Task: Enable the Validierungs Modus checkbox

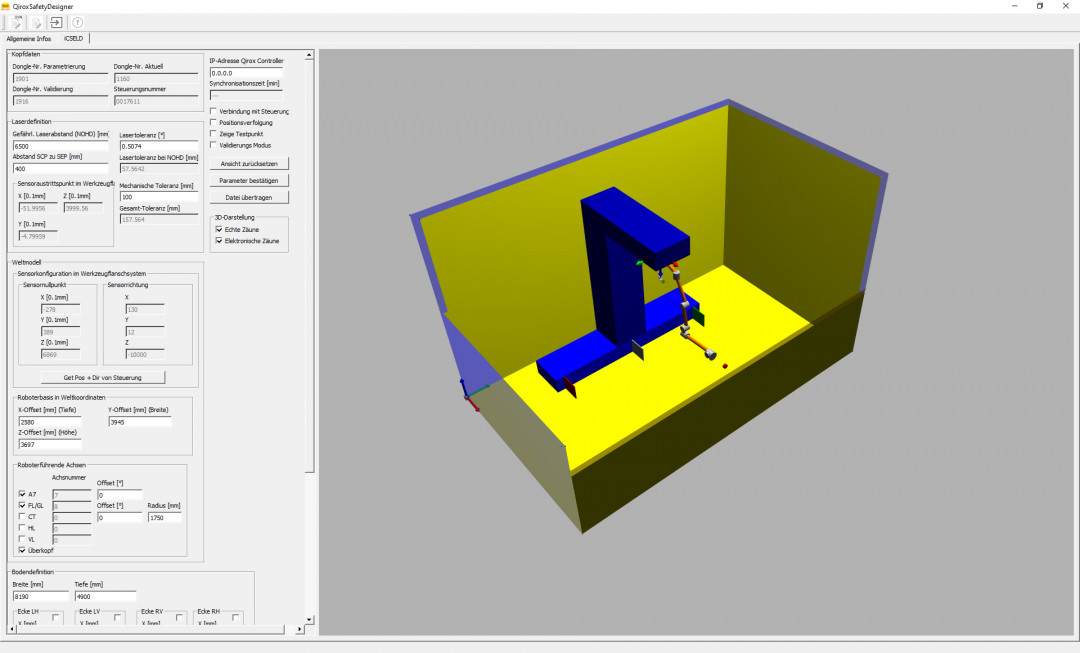Action: tap(213, 145)
